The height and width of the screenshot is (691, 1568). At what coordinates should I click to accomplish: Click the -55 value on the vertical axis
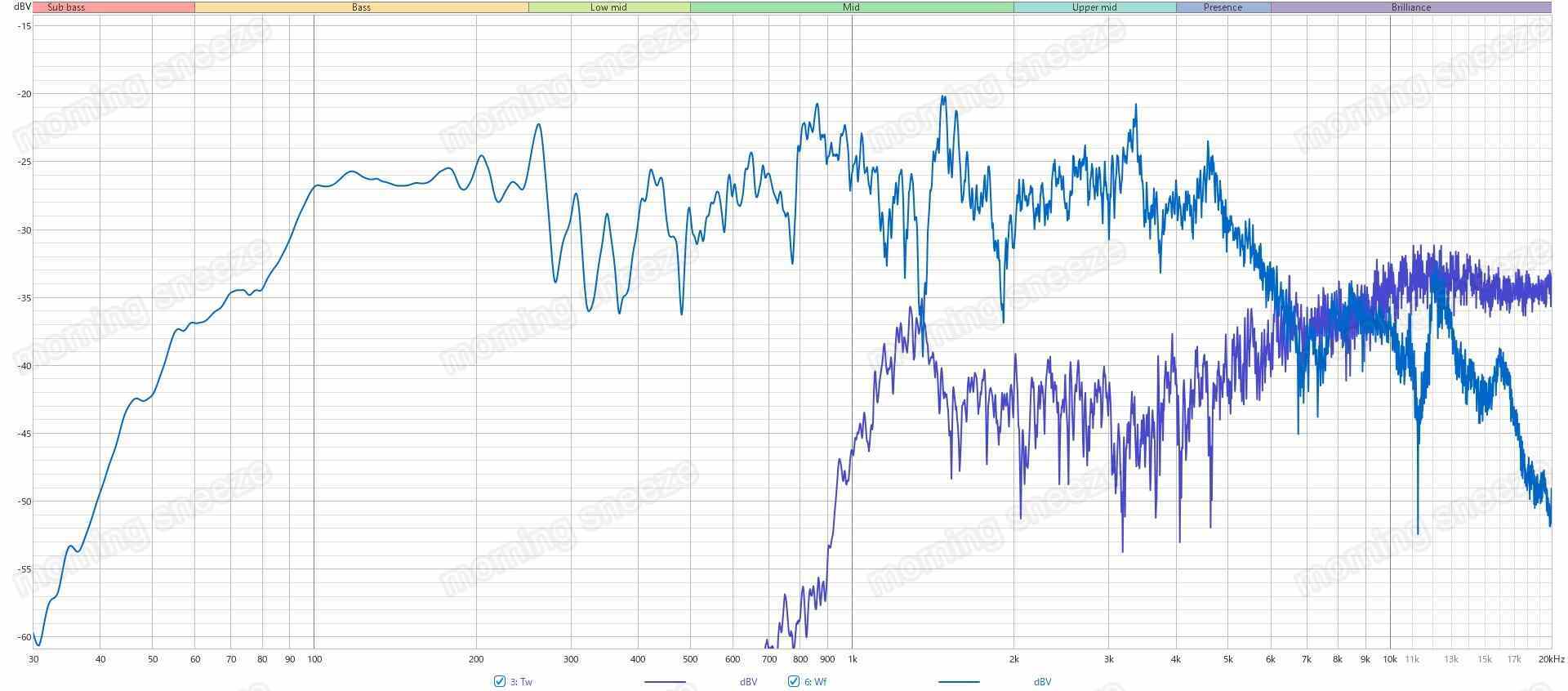click(24, 569)
